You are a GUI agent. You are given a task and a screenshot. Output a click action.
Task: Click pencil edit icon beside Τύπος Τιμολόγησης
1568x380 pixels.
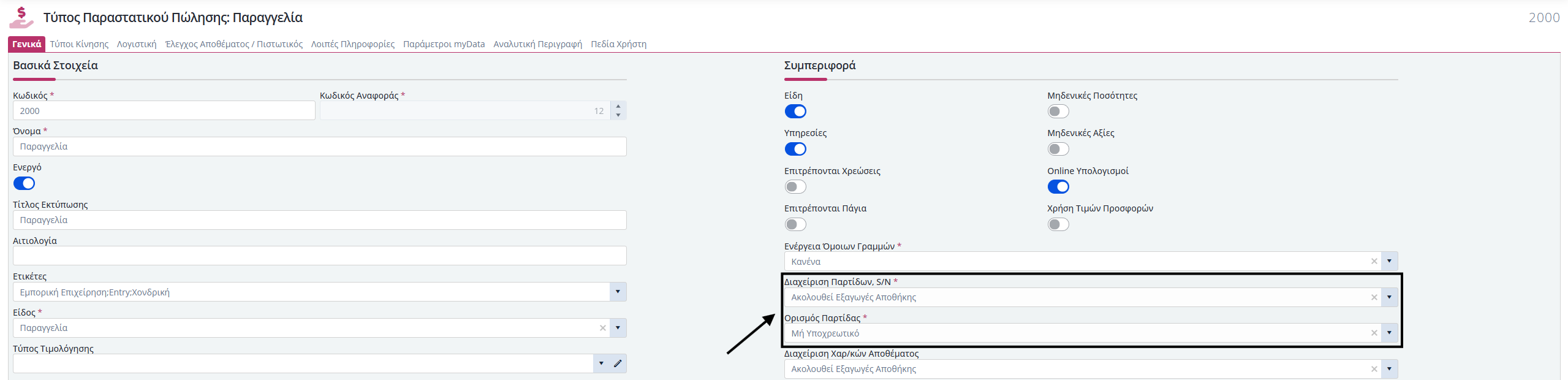tap(618, 363)
